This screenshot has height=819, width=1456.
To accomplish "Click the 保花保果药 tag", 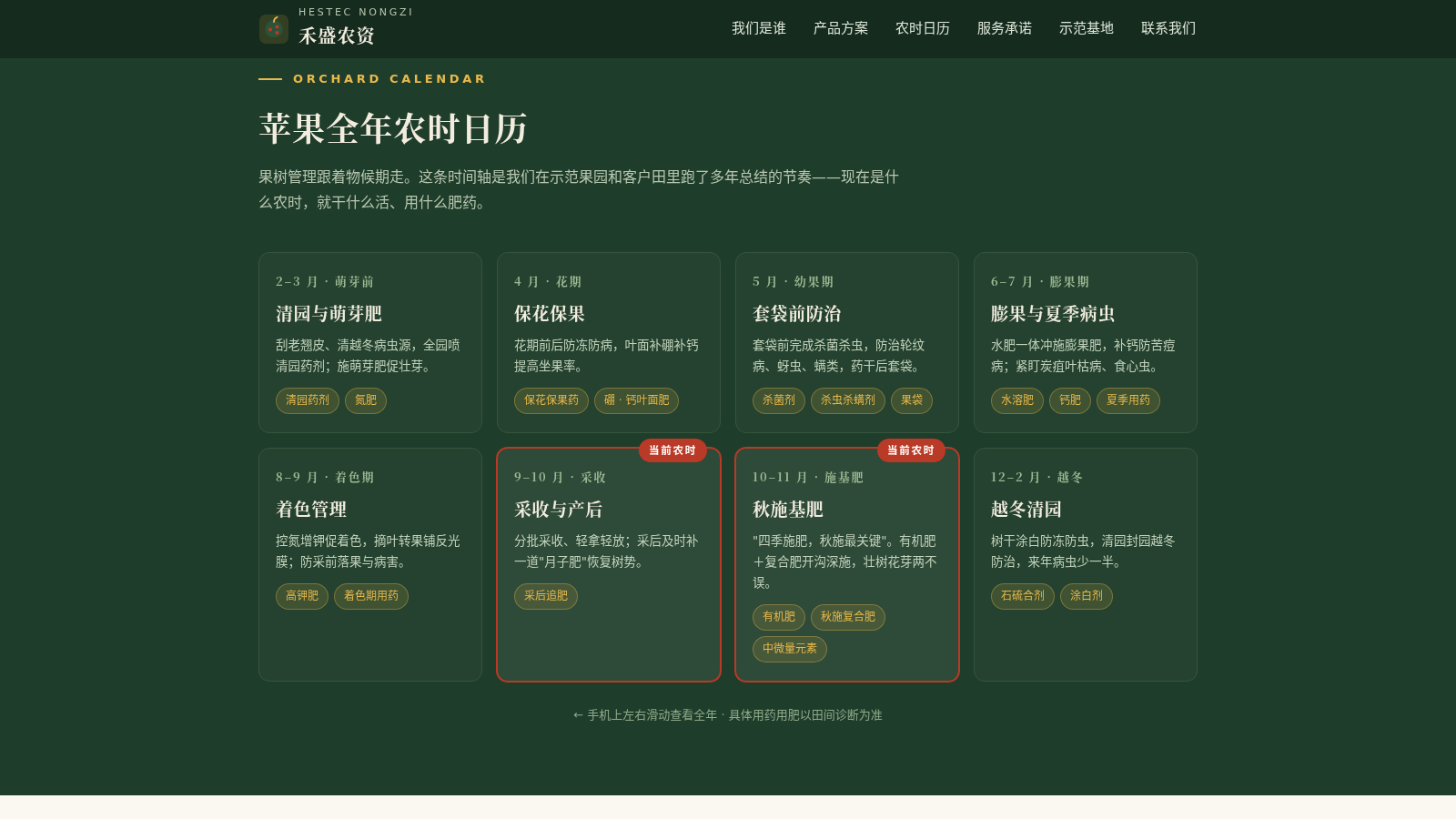I will pos(551,400).
